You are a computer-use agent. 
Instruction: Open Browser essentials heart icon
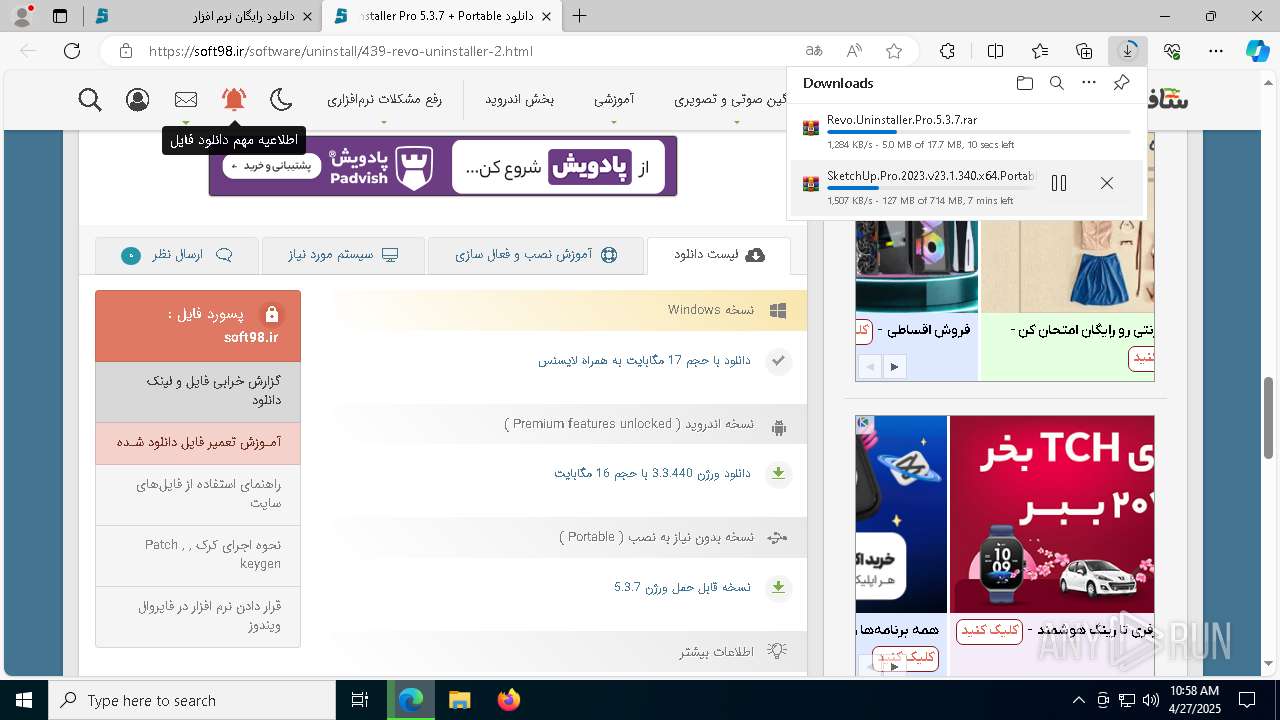click(1172, 51)
